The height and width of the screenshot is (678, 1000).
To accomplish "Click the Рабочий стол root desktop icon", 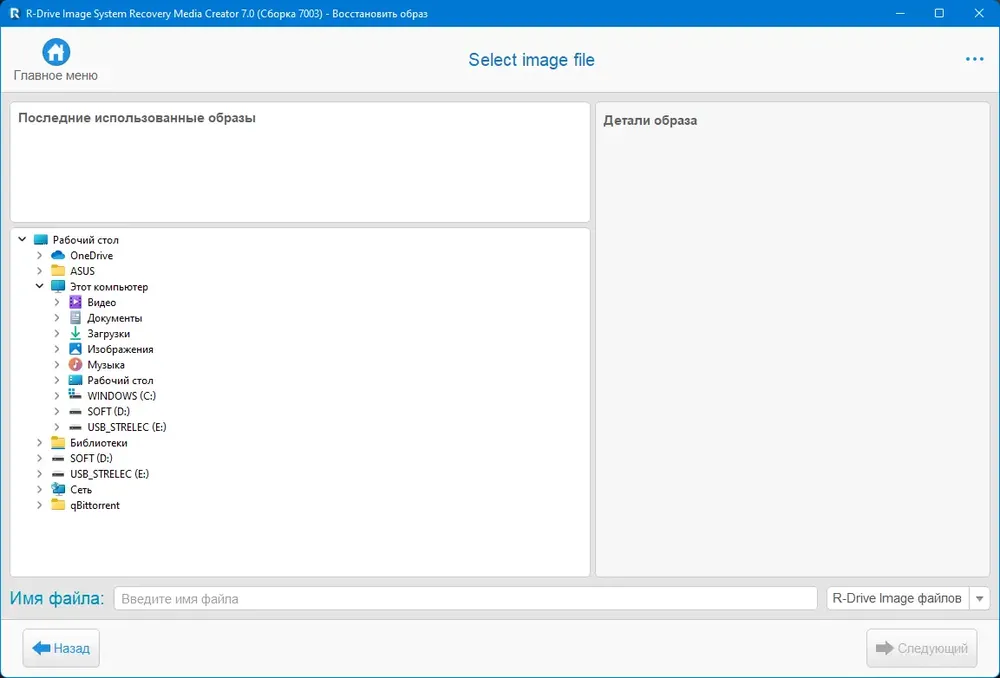I will tap(41, 240).
